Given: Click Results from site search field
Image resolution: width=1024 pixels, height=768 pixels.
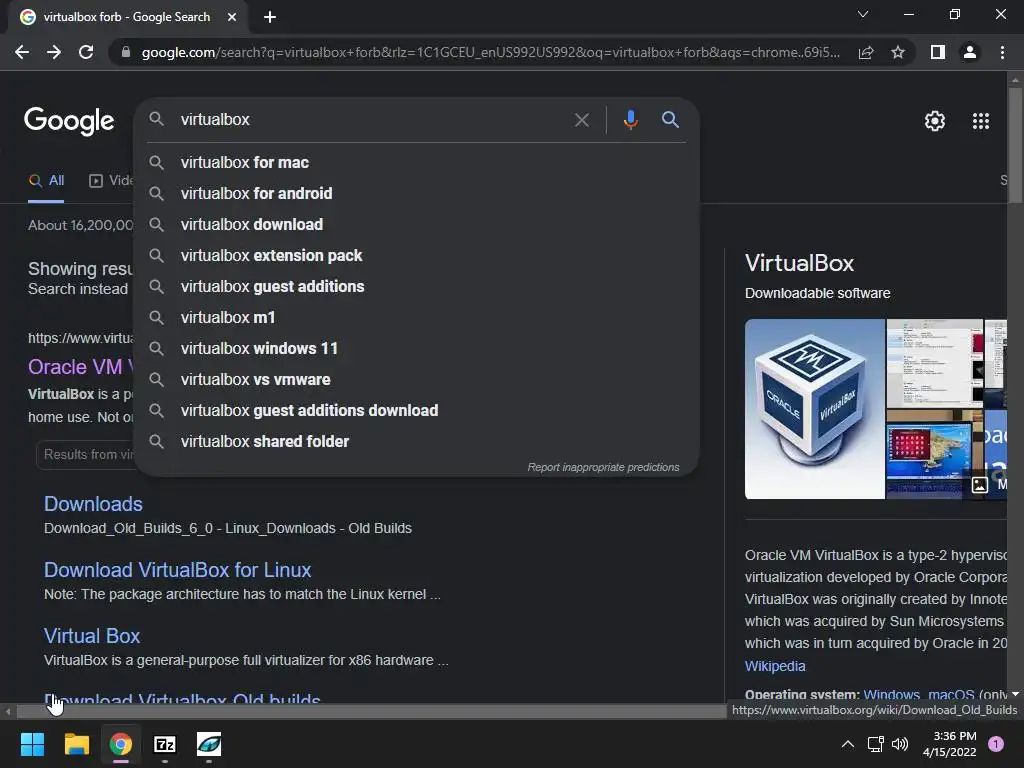Looking at the screenshot, I should coord(86,455).
